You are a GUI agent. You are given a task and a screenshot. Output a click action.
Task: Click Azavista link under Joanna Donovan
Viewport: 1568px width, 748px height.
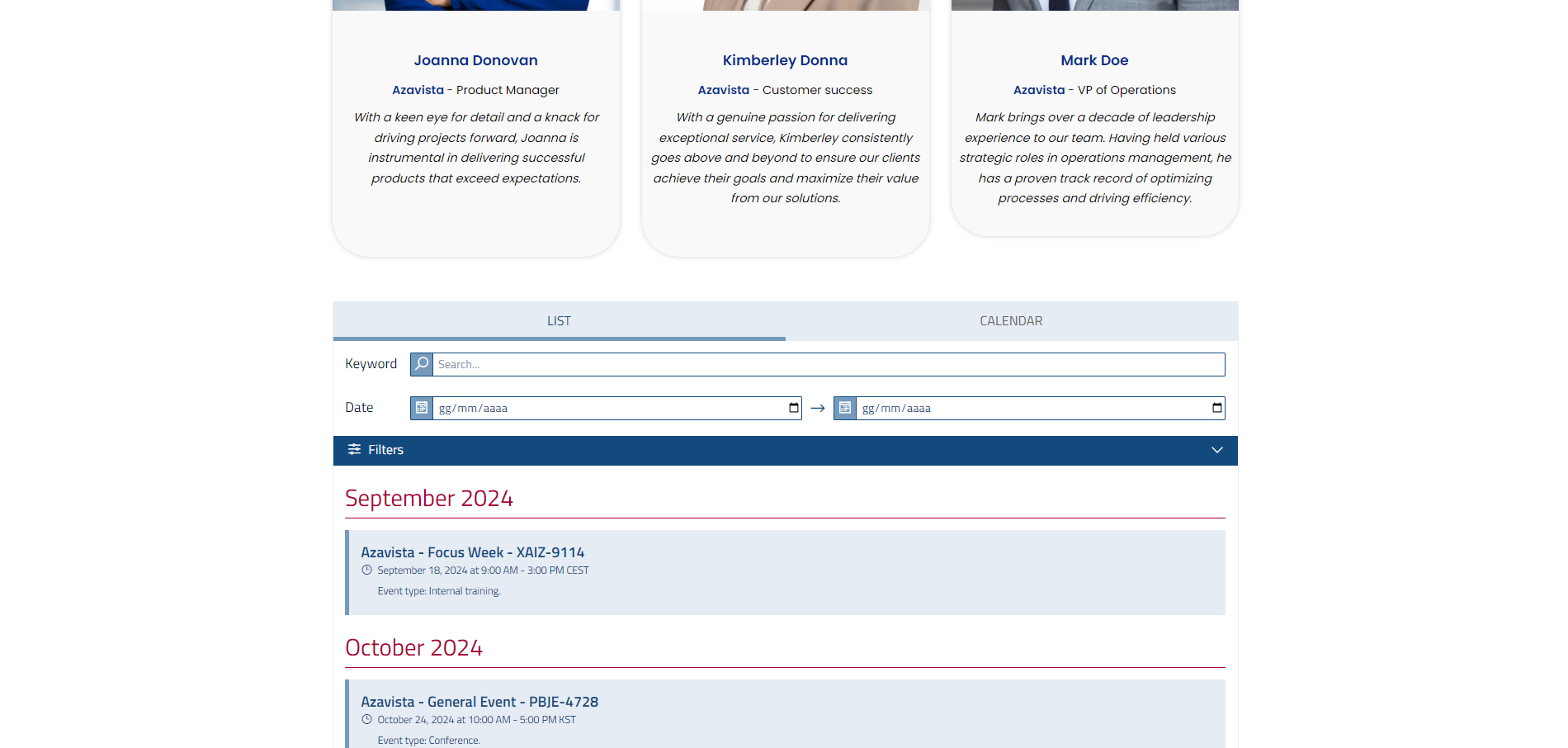(x=418, y=90)
